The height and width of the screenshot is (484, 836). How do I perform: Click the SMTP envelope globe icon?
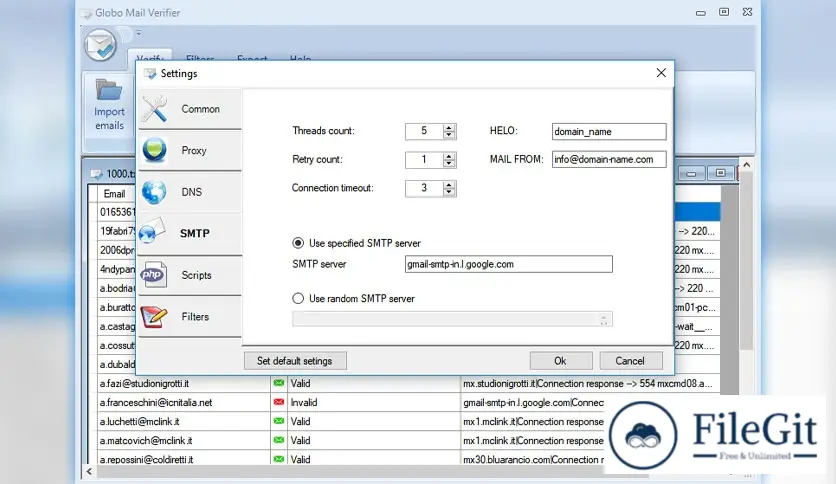152,231
